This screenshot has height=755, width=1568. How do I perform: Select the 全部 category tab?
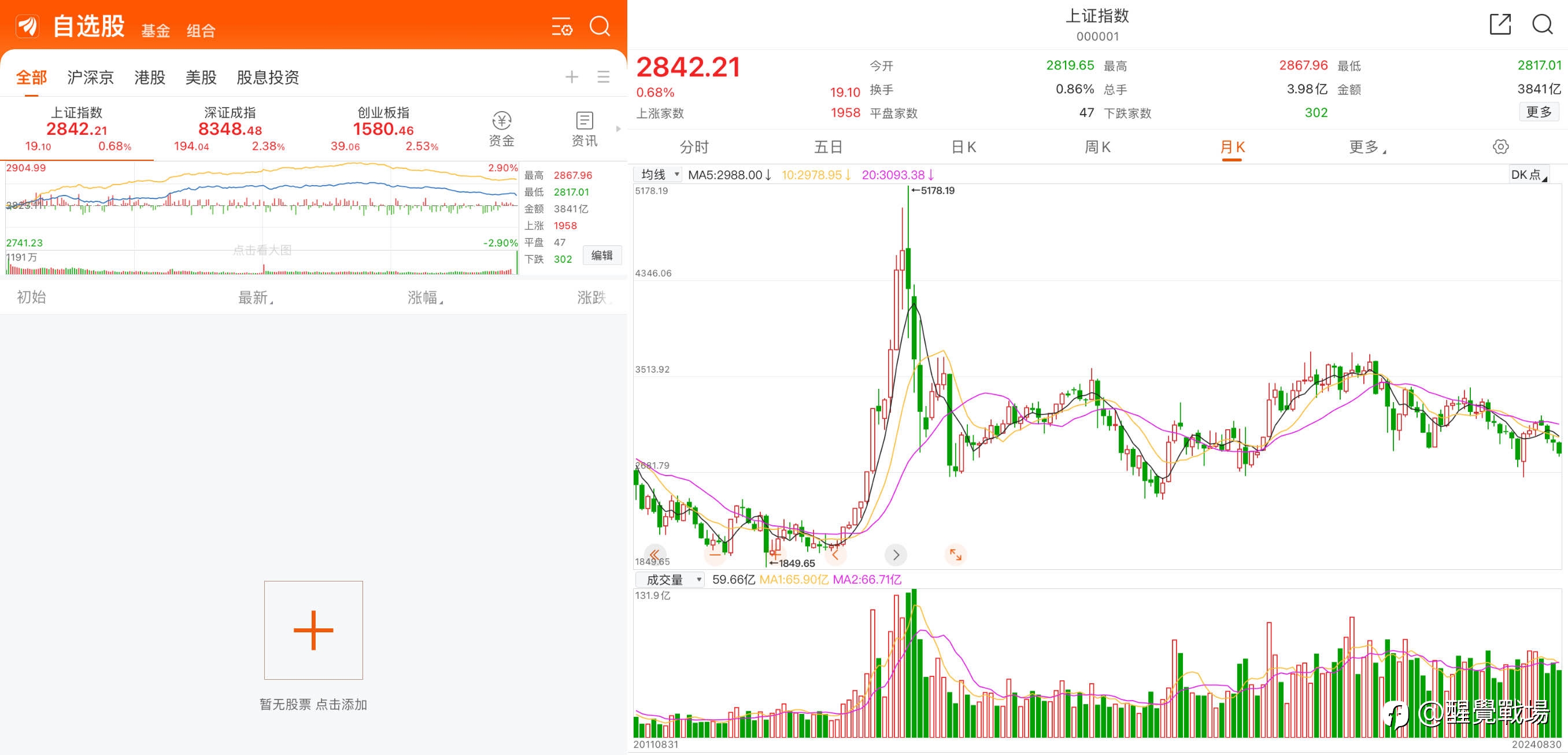click(x=31, y=78)
